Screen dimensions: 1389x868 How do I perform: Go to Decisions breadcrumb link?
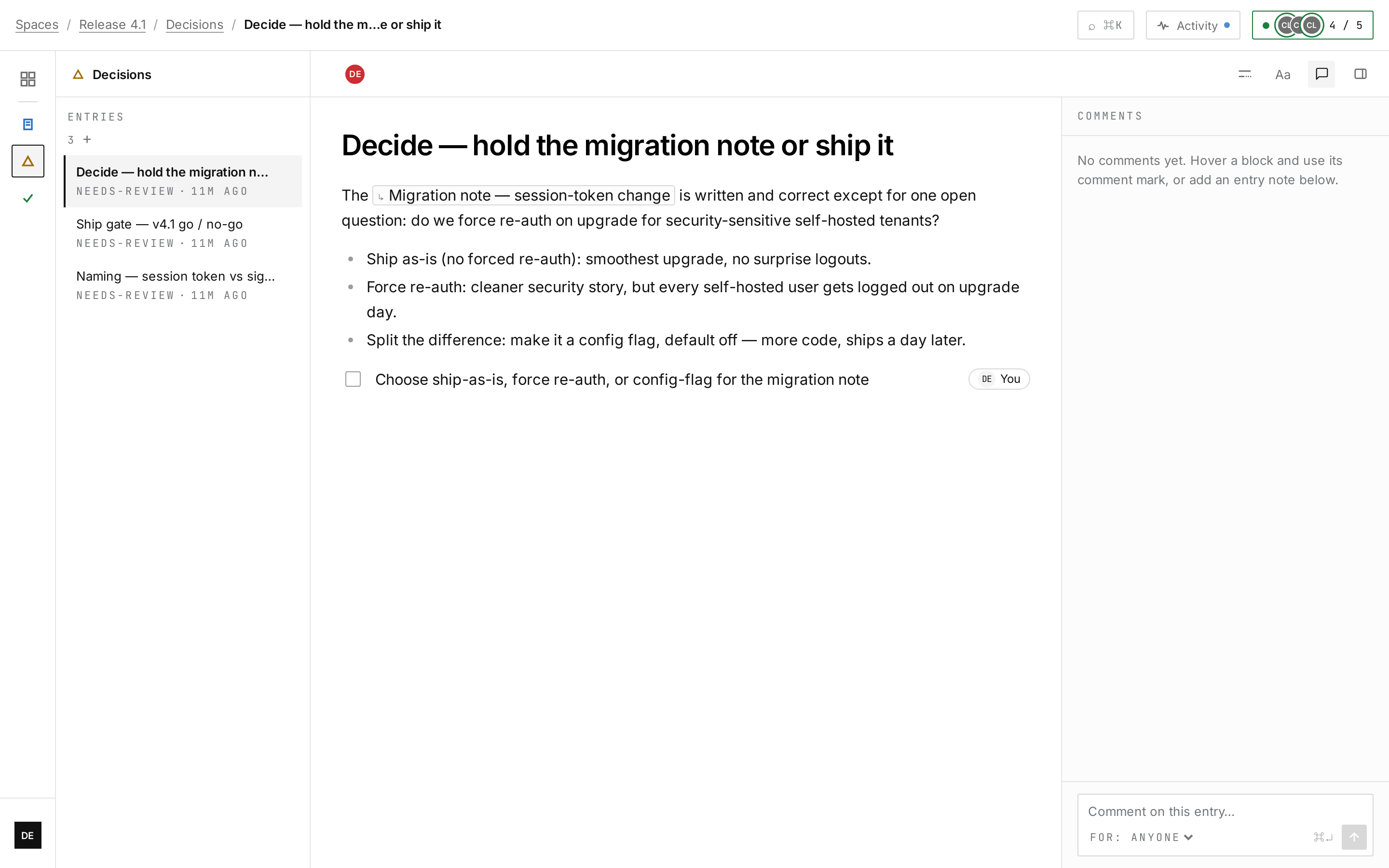tap(194, 25)
